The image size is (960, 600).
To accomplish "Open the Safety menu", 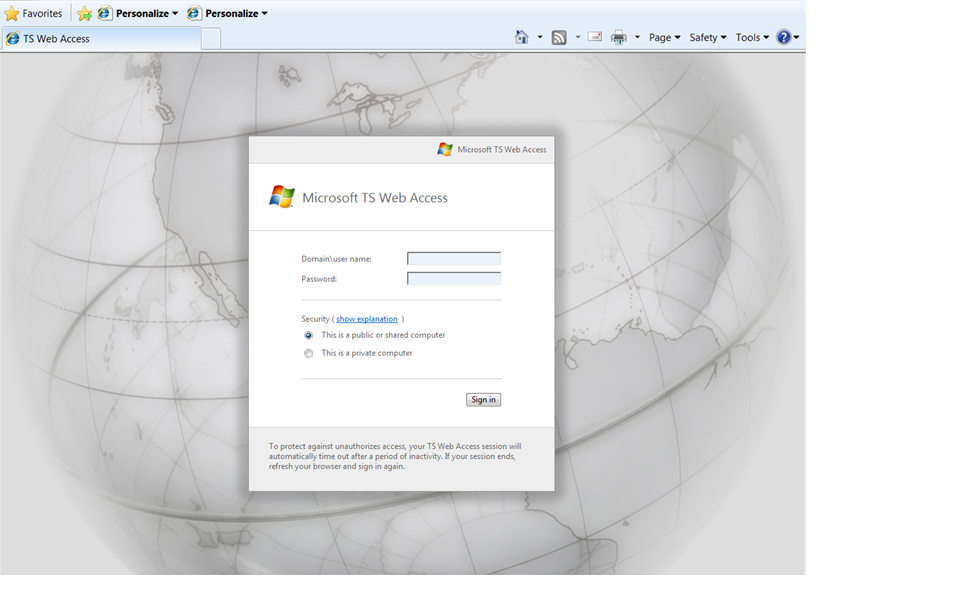I will coord(708,38).
